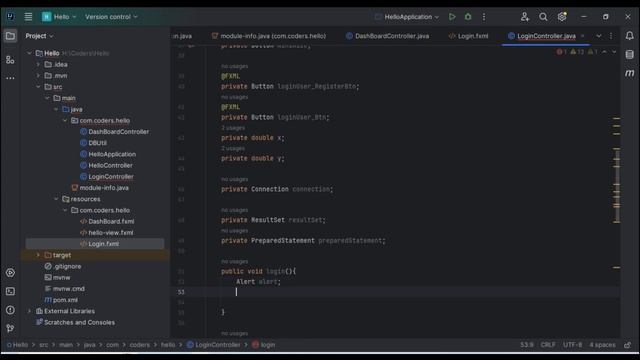Select HelloApplication class in tree
The image size is (640, 360).
click(108, 154)
